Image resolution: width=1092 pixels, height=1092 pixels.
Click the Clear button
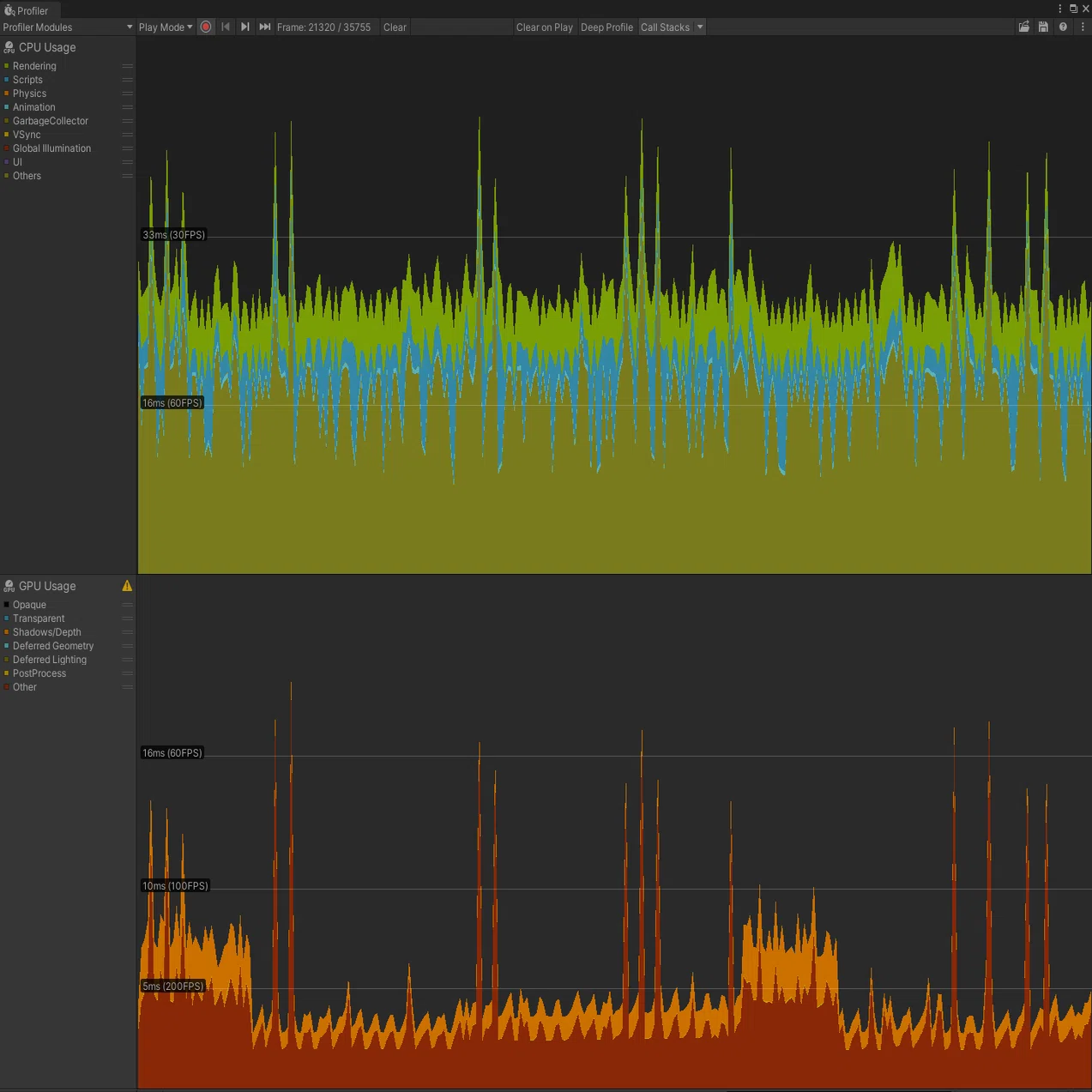pos(395,27)
